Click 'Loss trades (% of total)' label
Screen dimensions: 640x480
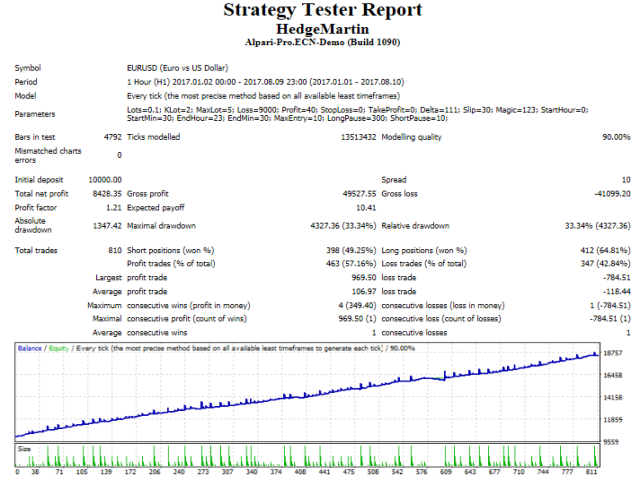tap(424, 263)
